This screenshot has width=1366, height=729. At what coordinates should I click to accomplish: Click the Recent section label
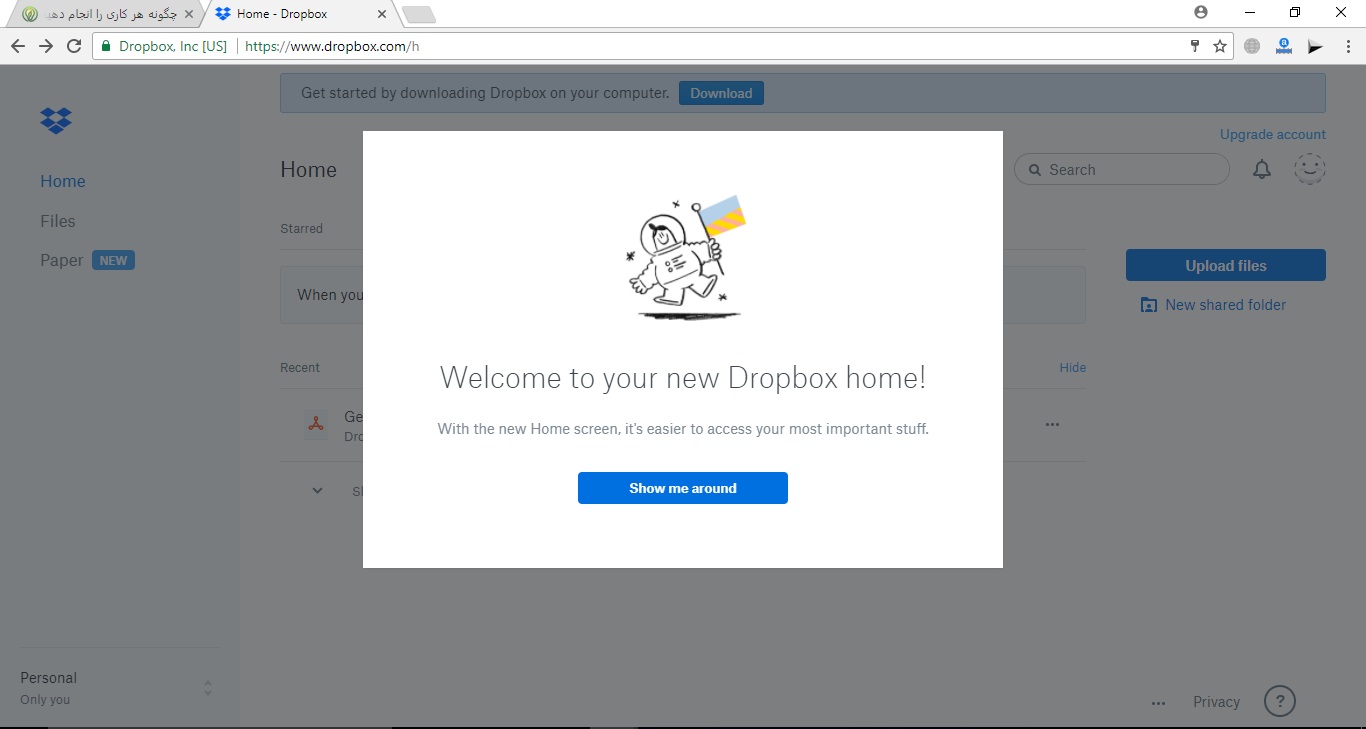click(x=300, y=367)
